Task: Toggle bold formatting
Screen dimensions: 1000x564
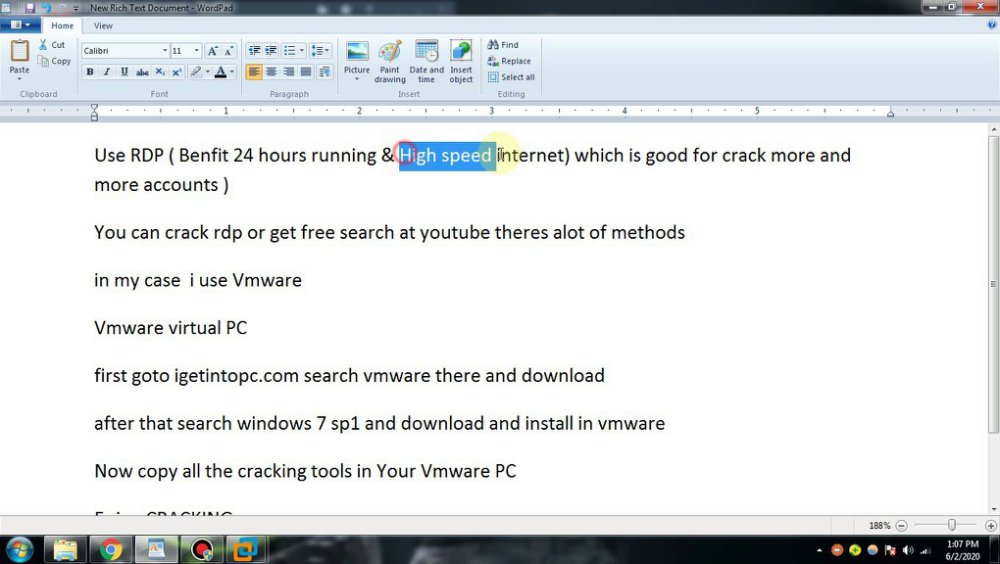Action: [x=90, y=71]
